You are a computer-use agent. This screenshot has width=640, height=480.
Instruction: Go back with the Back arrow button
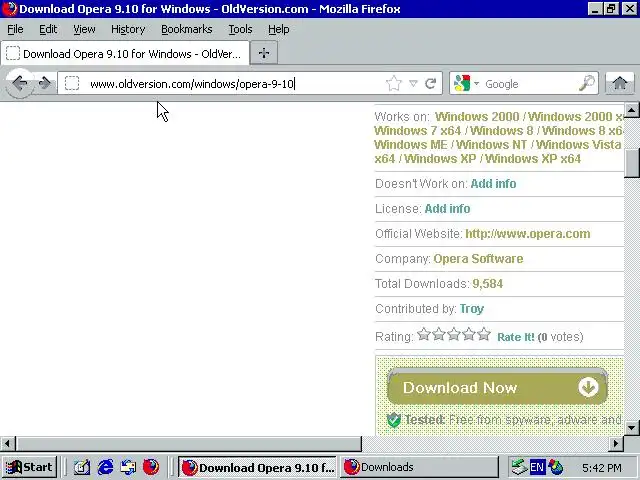[20, 84]
